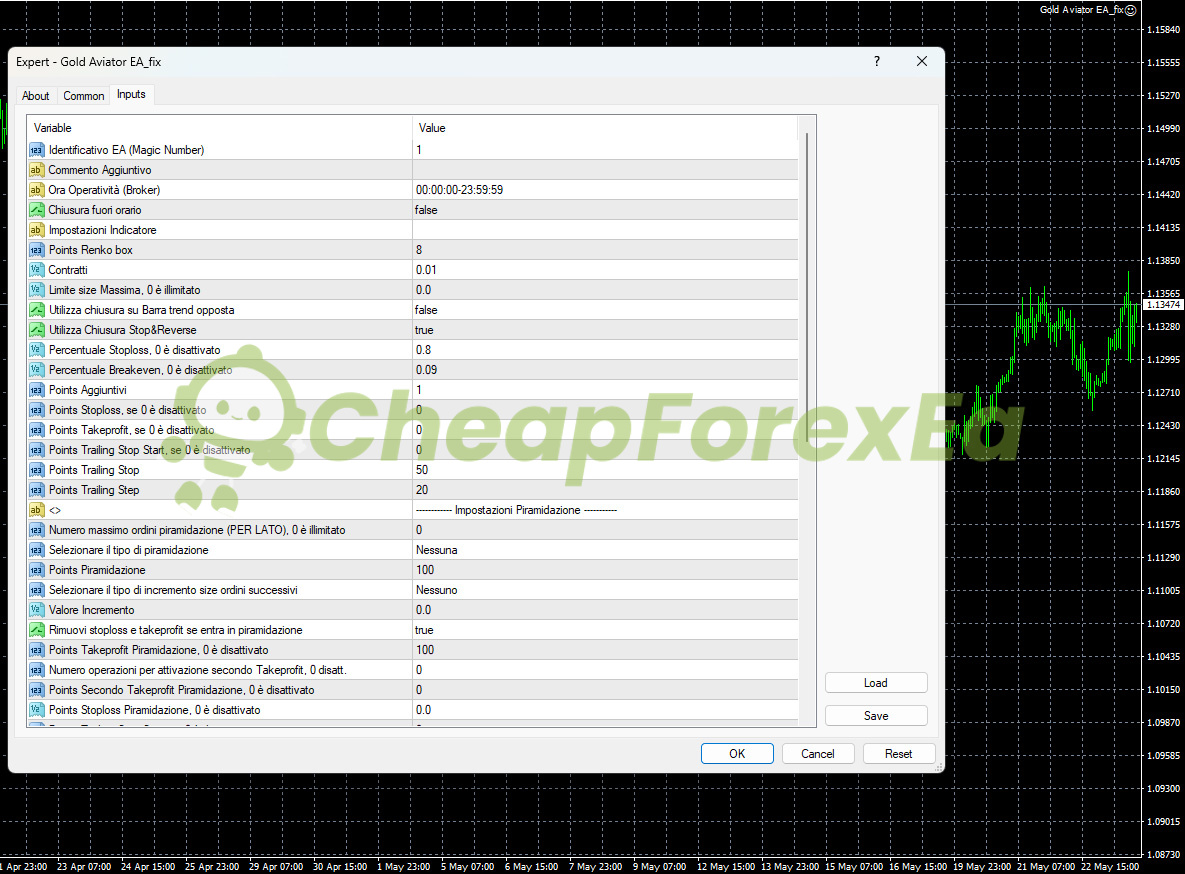This screenshot has height=874, width=1185.
Task: Edit Limite size Massima value 0.0
Action: coord(605,290)
